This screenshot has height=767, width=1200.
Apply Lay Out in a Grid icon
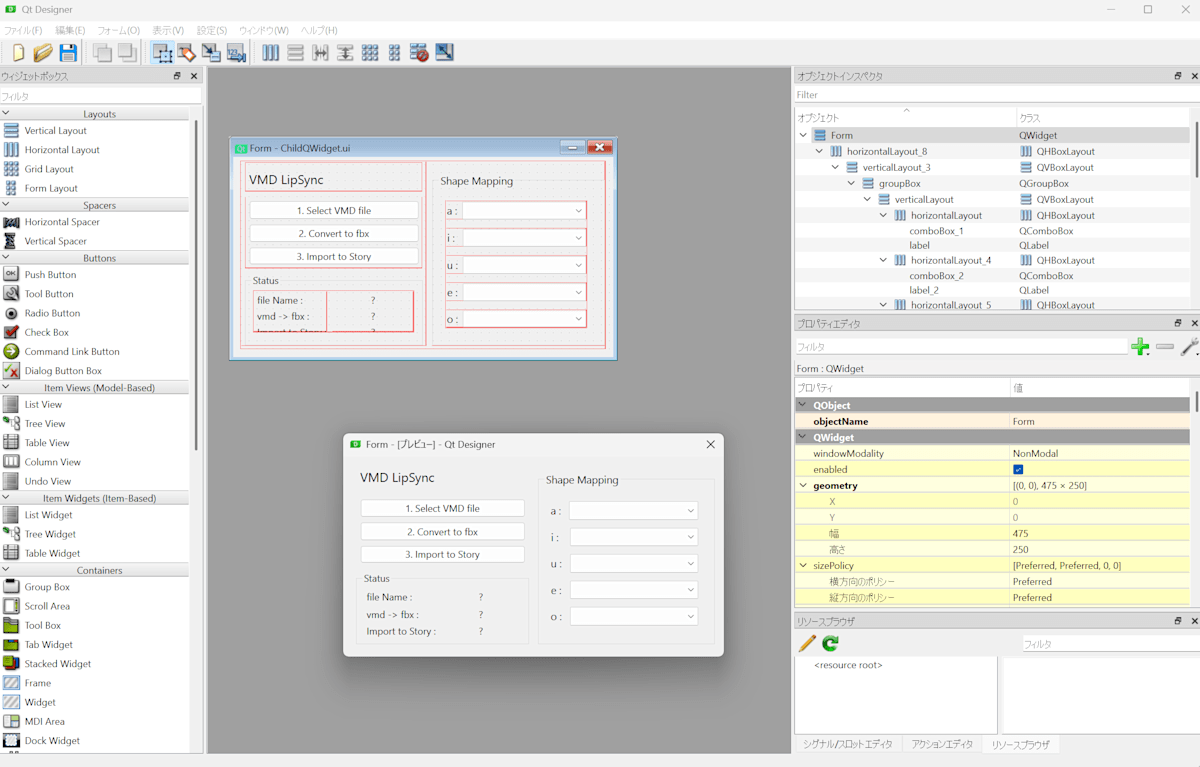(x=370, y=53)
